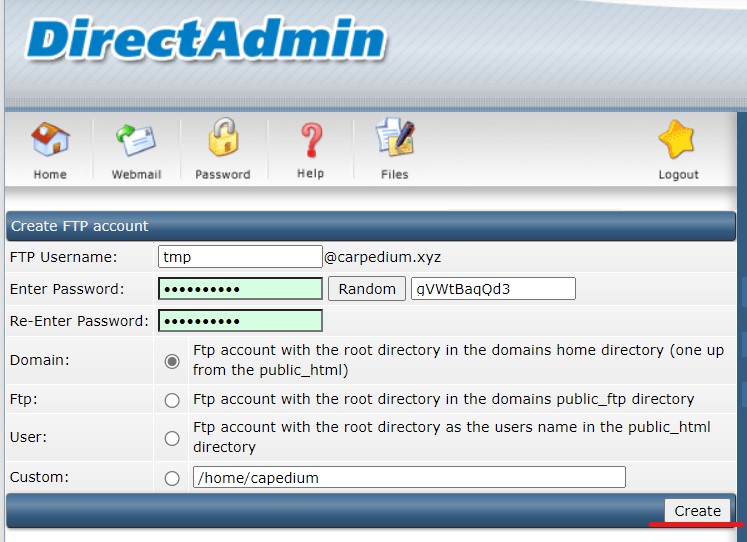This screenshot has width=747, height=542.
Task: Select the Domain root directory radio button
Action: click(x=172, y=361)
